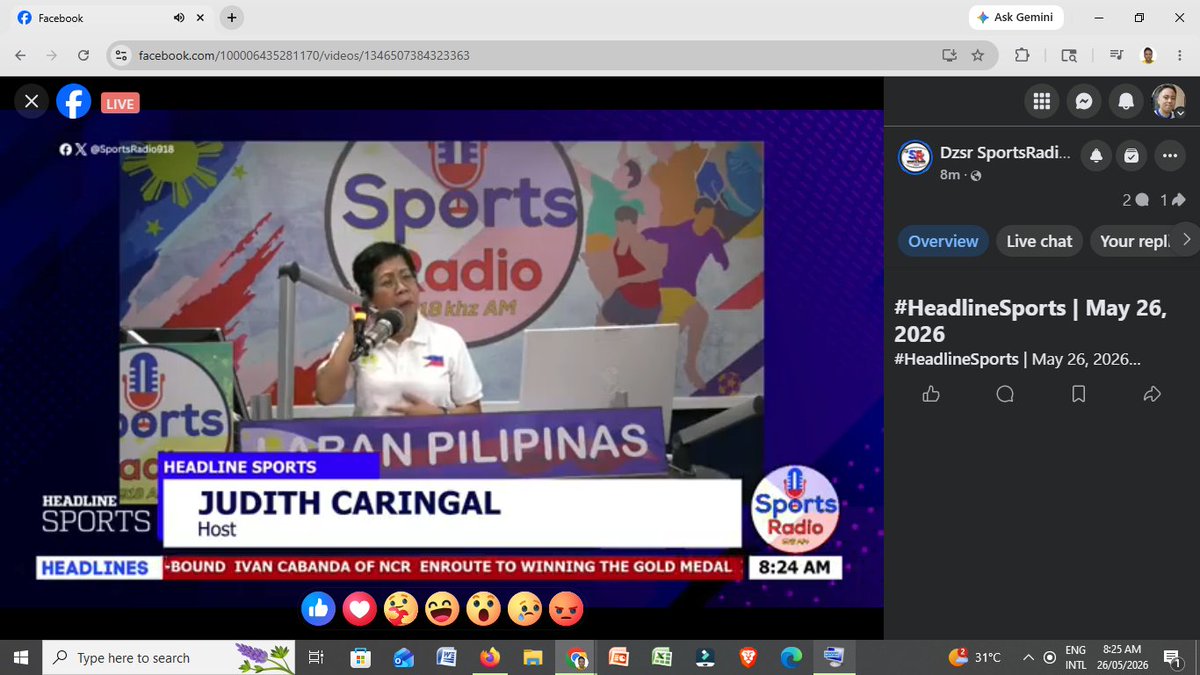1200x675 pixels.
Task: Open the Windows Start menu
Action: 20,657
